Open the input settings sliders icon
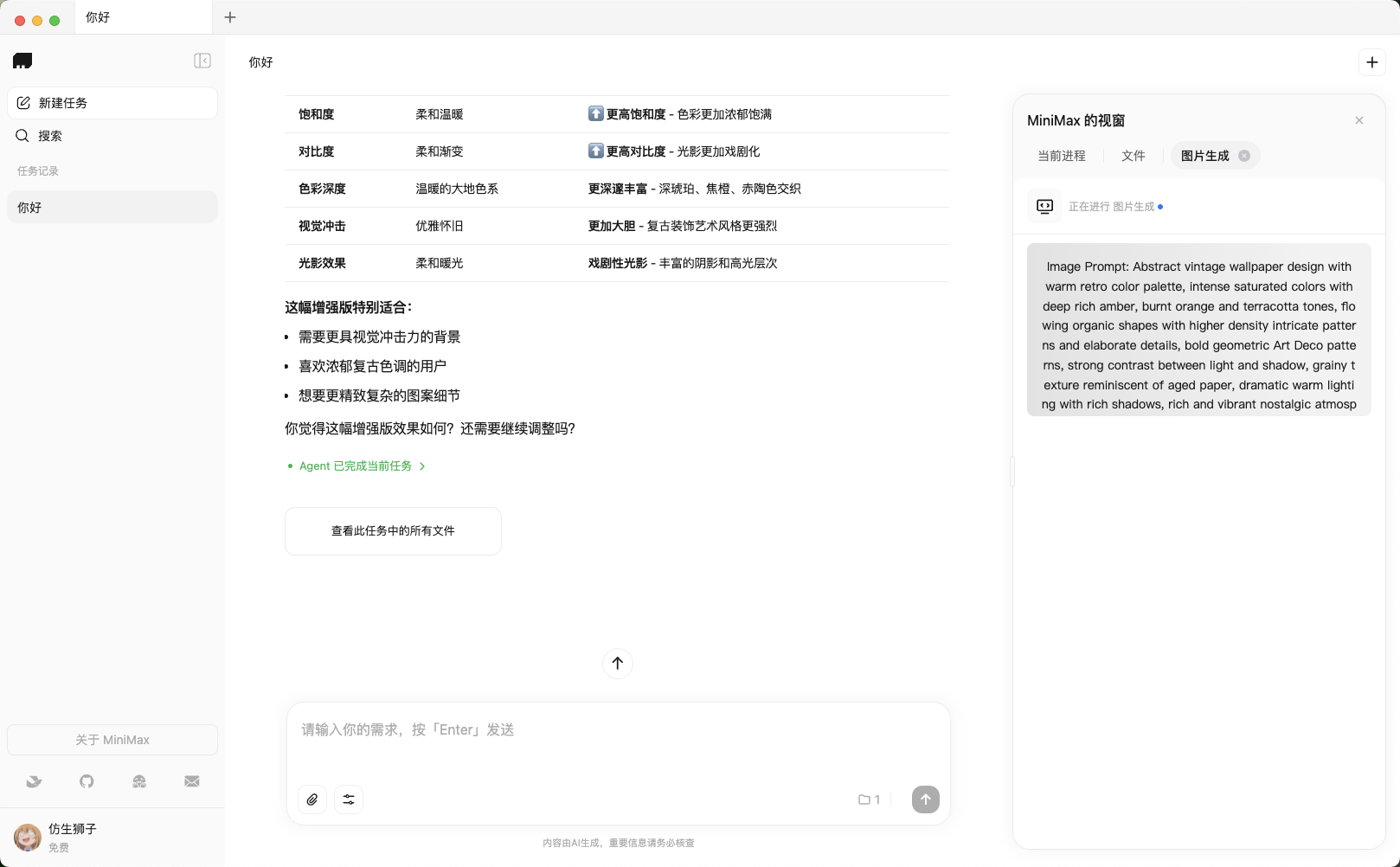The height and width of the screenshot is (867, 1400). click(x=349, y=800)
